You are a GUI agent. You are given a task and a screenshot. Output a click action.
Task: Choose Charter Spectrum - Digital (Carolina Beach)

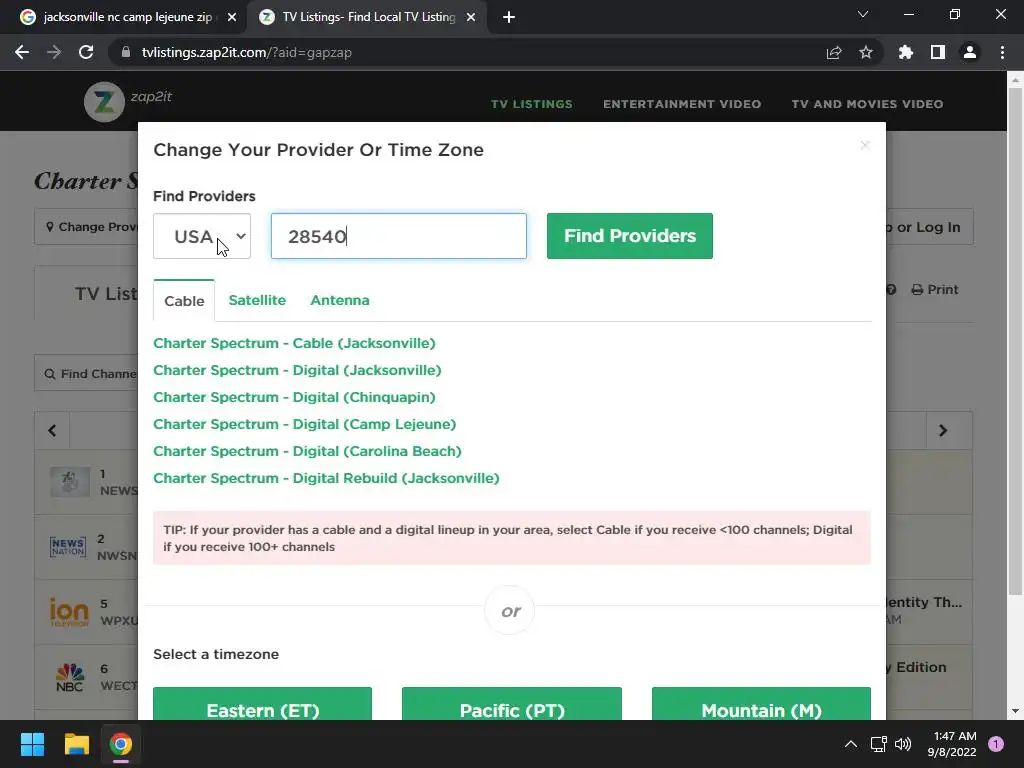pos(307,451)
